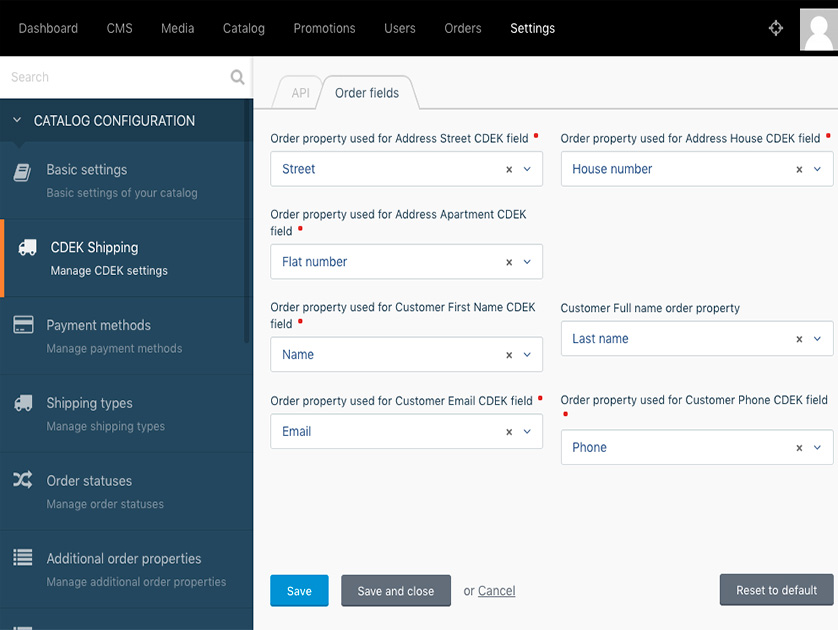Open the Media menu
838x630 pixels.
click(x=177, y=28)
